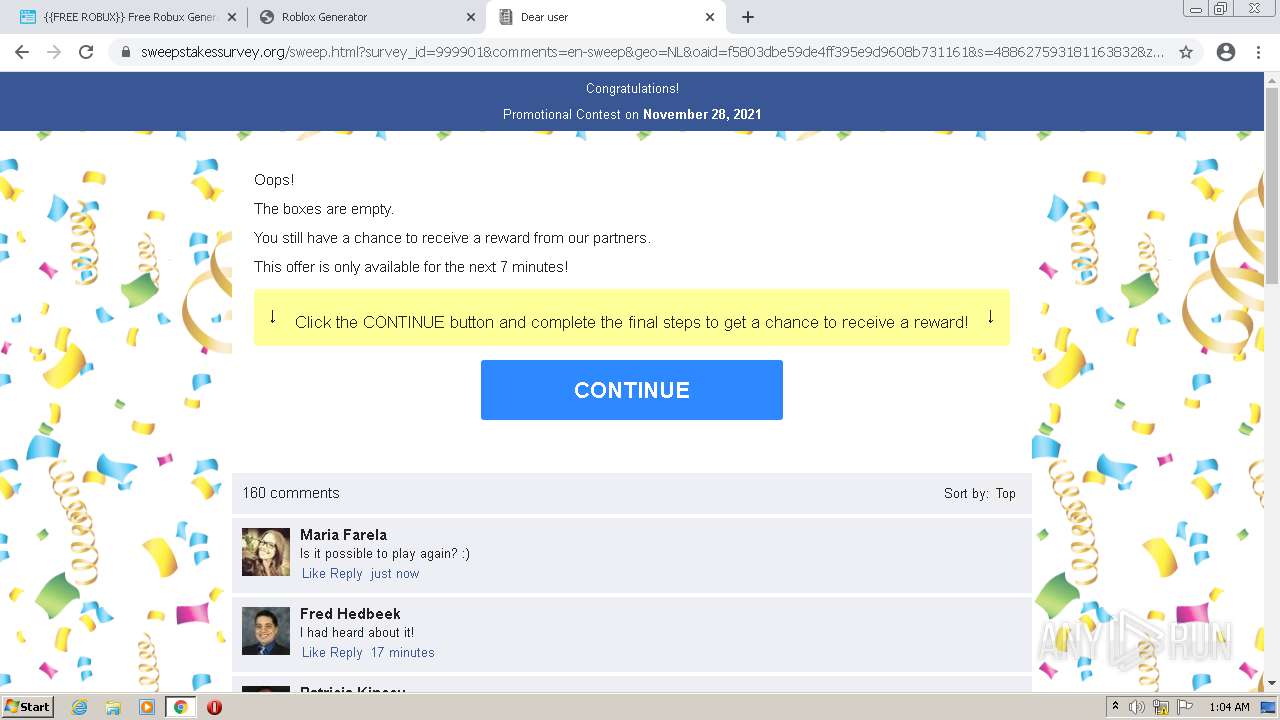Reload the current page

[86, 52]
